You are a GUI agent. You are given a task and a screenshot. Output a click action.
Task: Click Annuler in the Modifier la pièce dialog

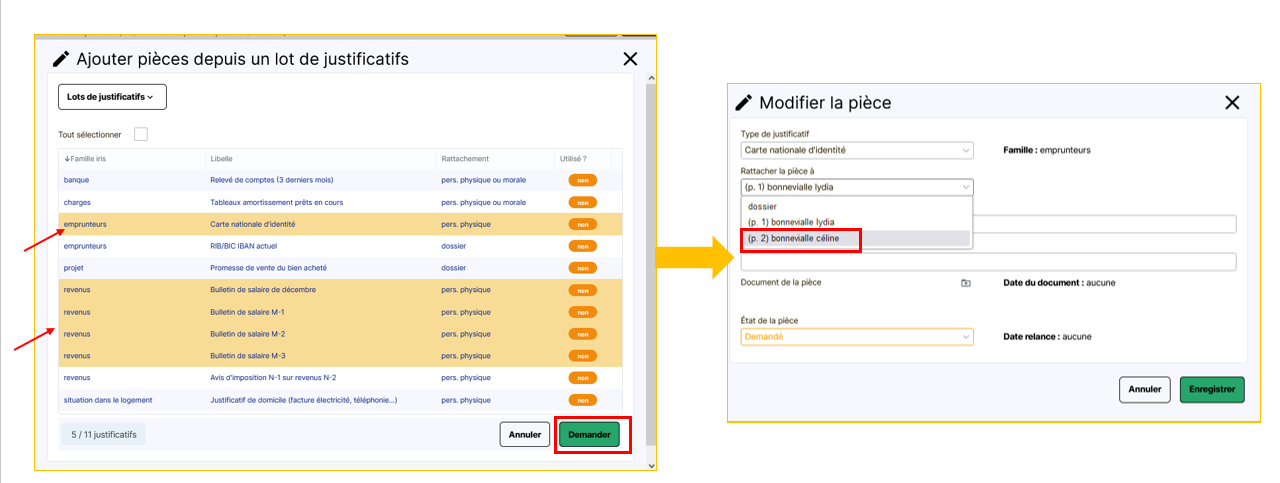click(1144, 389)
